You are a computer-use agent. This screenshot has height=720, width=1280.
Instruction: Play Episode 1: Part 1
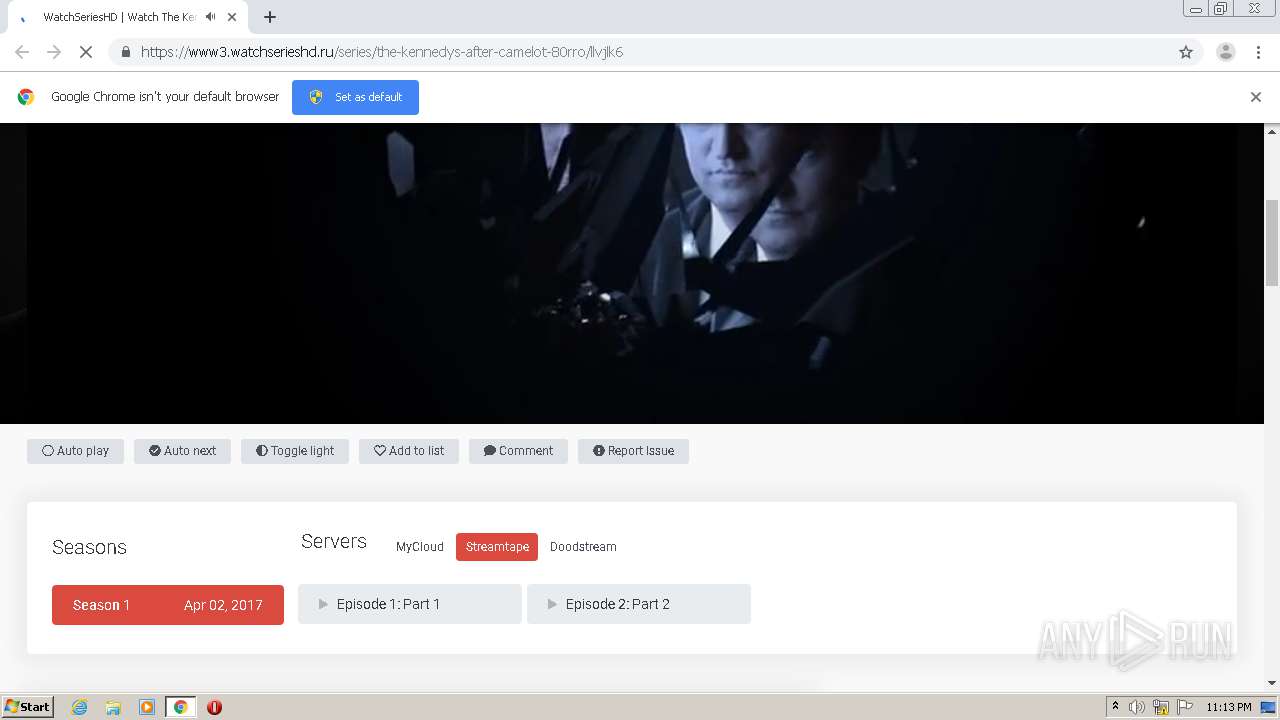[x=410, y=604]
